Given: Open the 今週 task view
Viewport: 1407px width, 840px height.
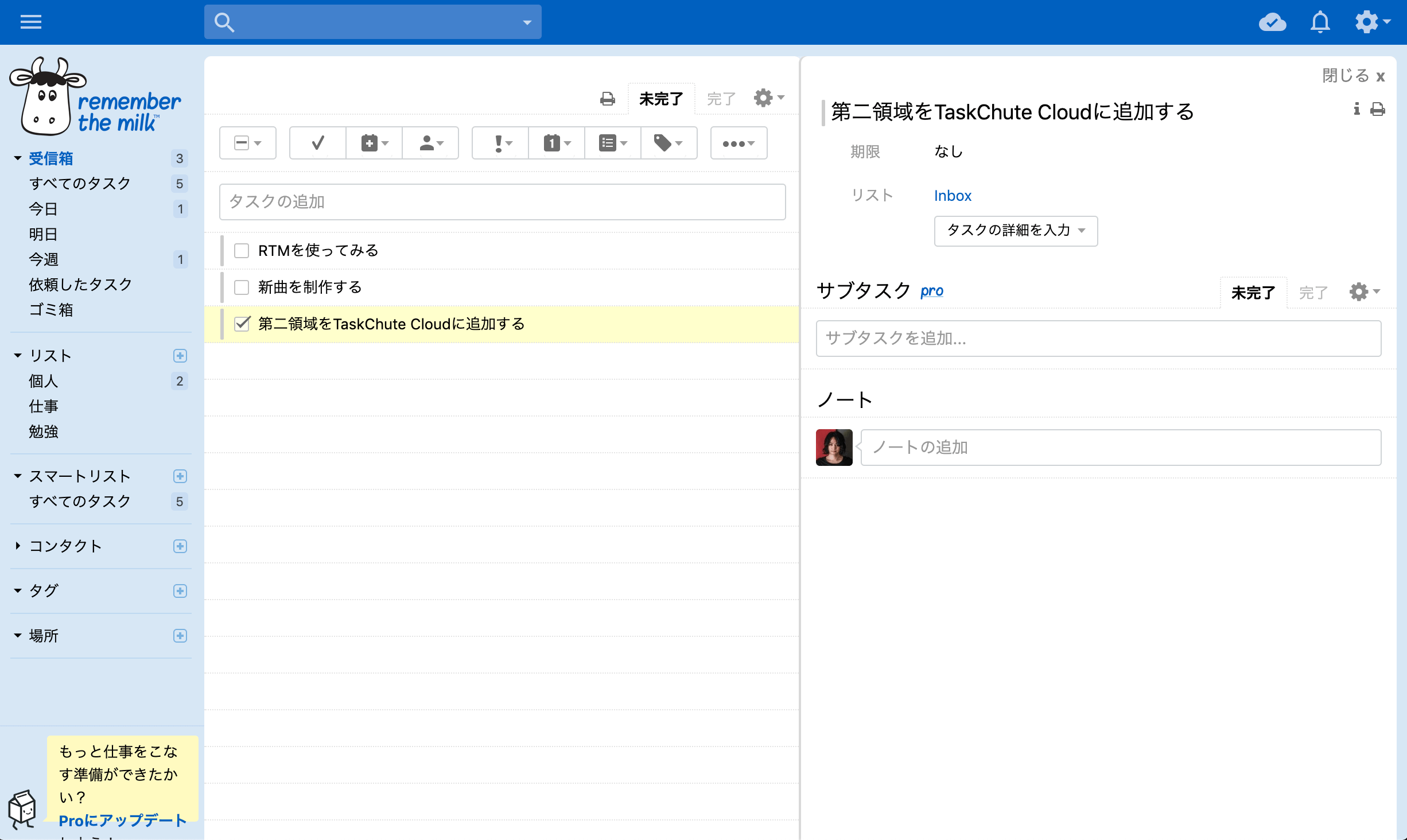Looking at the screenshot, I should tap(44, 259).
